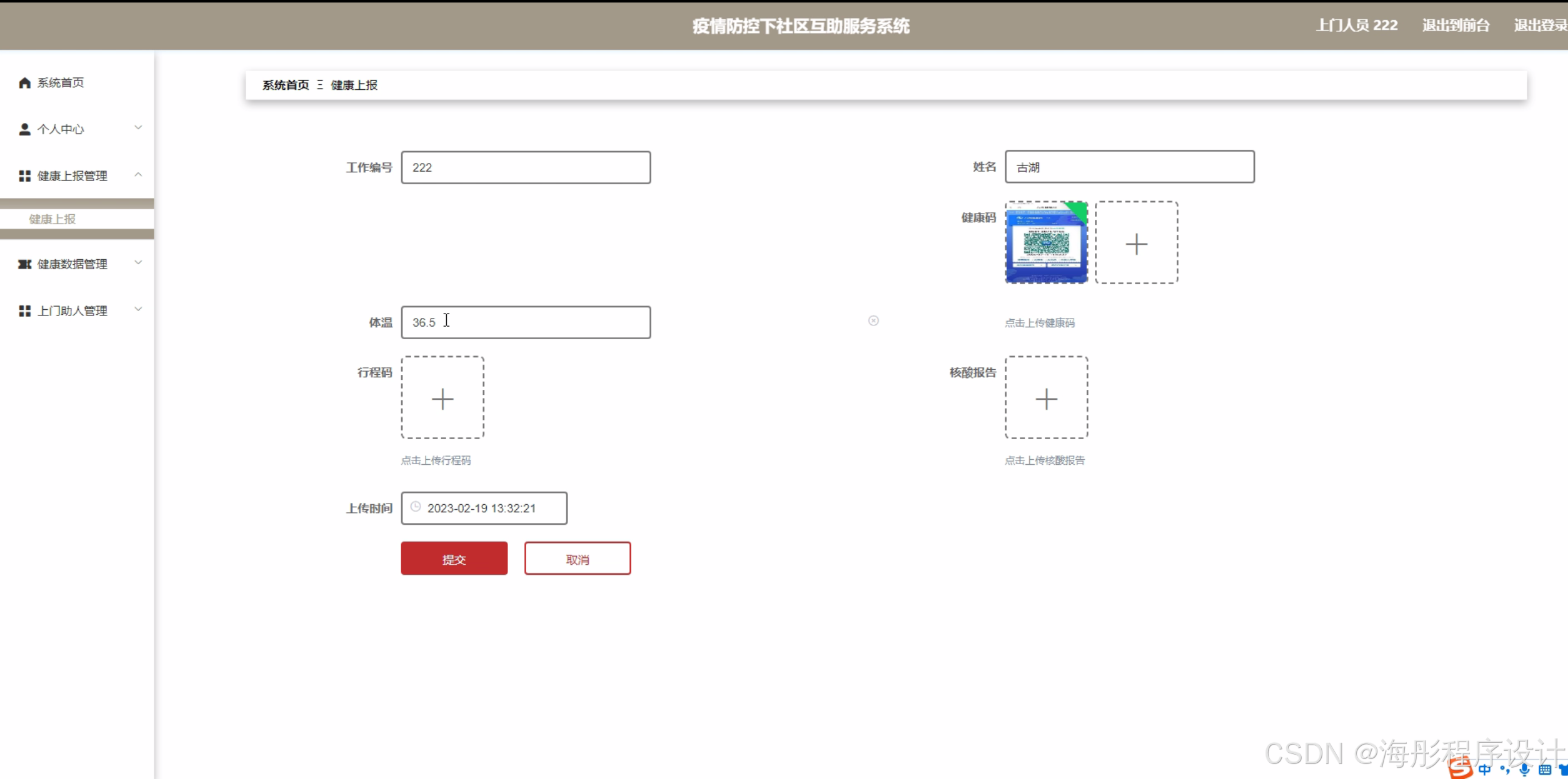Click the circled x clear icon
This screenshot has width=1568, height=779.
click(873, 321)
